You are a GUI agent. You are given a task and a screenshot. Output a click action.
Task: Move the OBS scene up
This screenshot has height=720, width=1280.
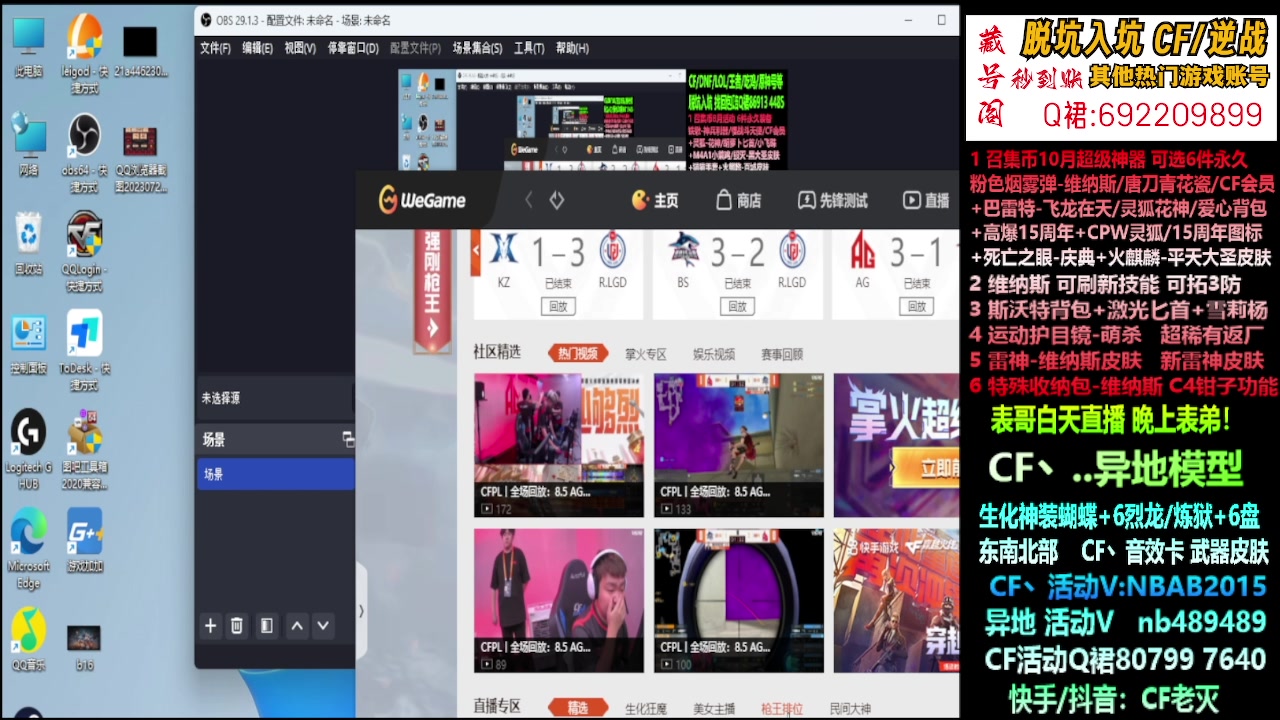(x=297, y=626)
